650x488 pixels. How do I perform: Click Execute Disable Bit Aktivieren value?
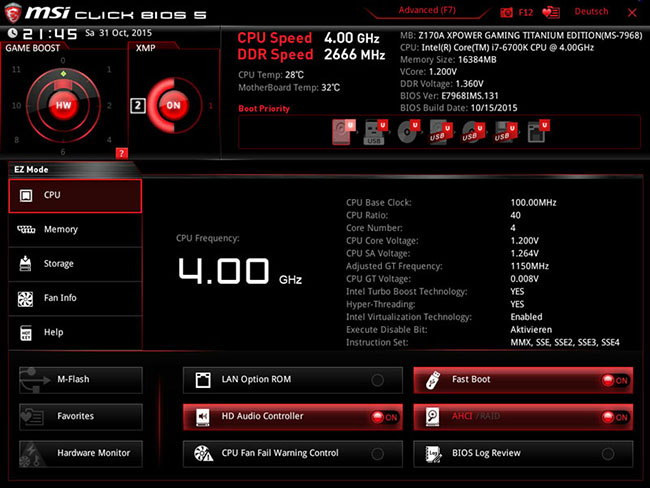tap(531, 330)
